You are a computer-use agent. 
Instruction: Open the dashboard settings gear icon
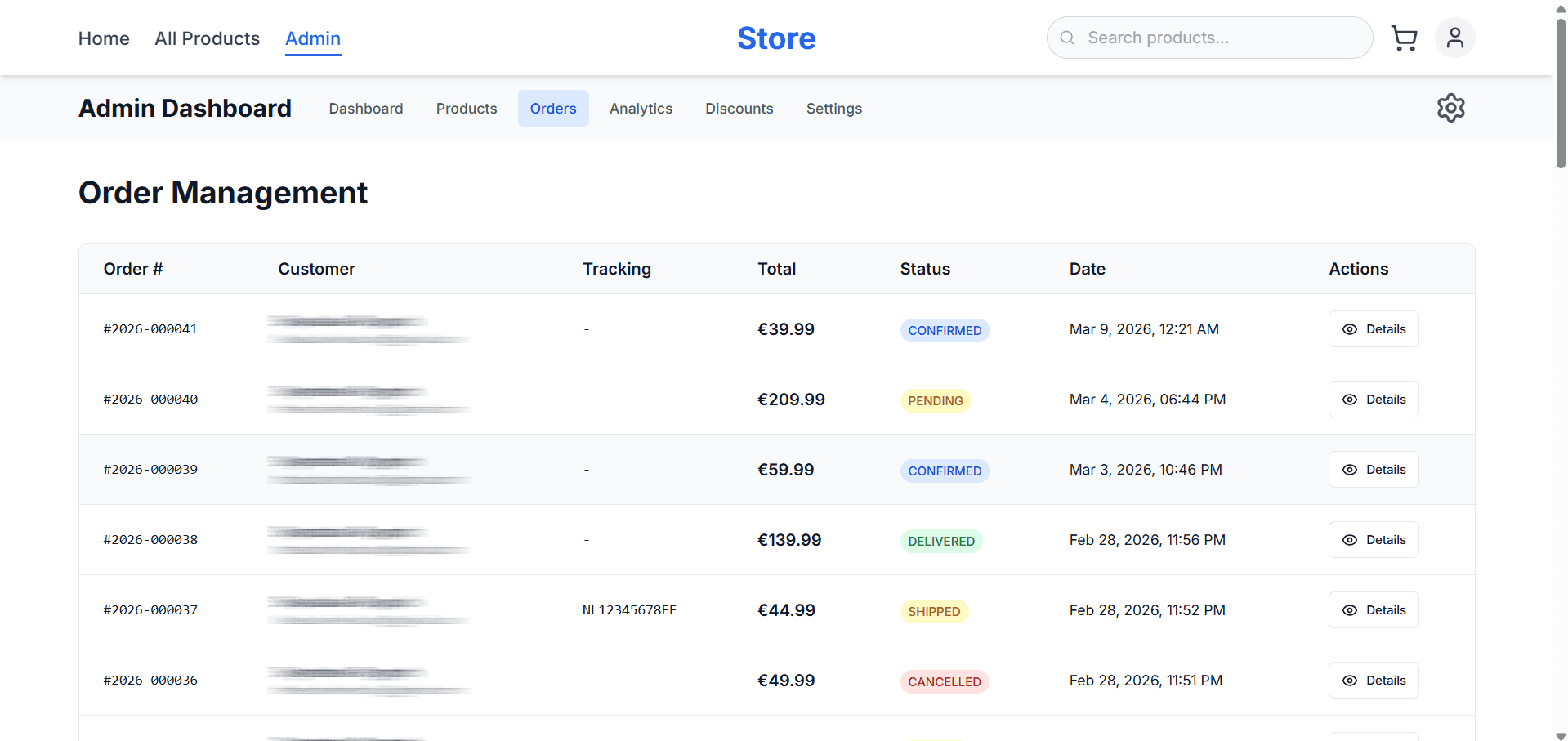(1451, 108)
